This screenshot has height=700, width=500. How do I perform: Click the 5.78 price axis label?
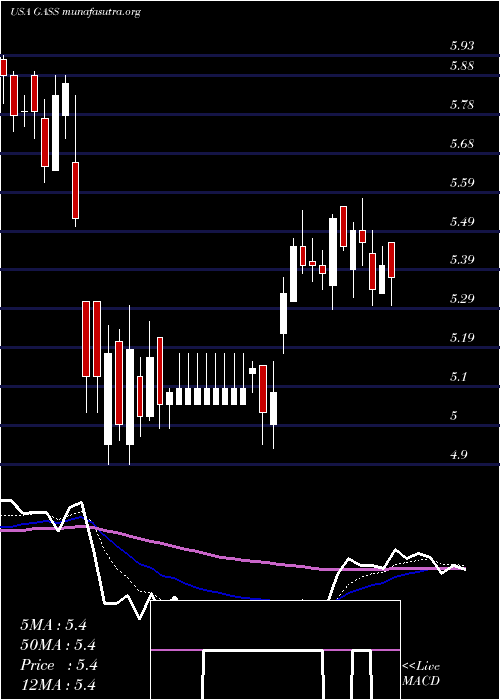pos(462,105)
